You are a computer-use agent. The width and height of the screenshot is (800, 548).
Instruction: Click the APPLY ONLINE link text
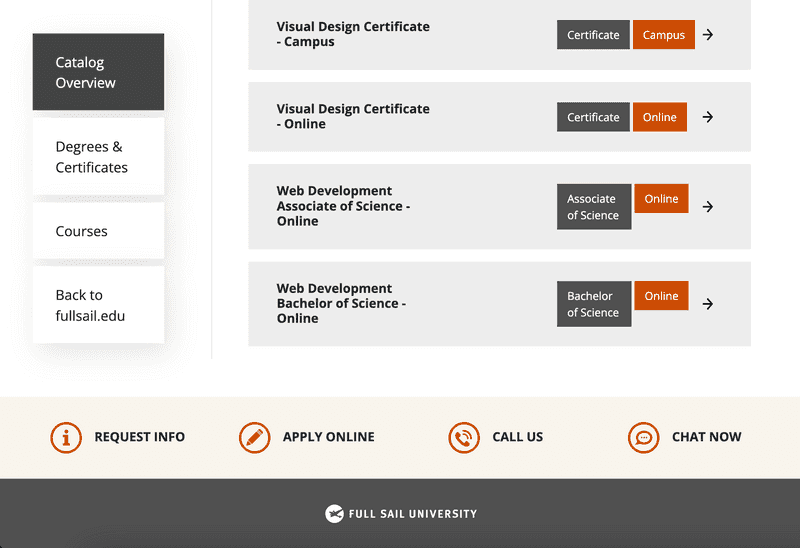[x=329, y=437]
